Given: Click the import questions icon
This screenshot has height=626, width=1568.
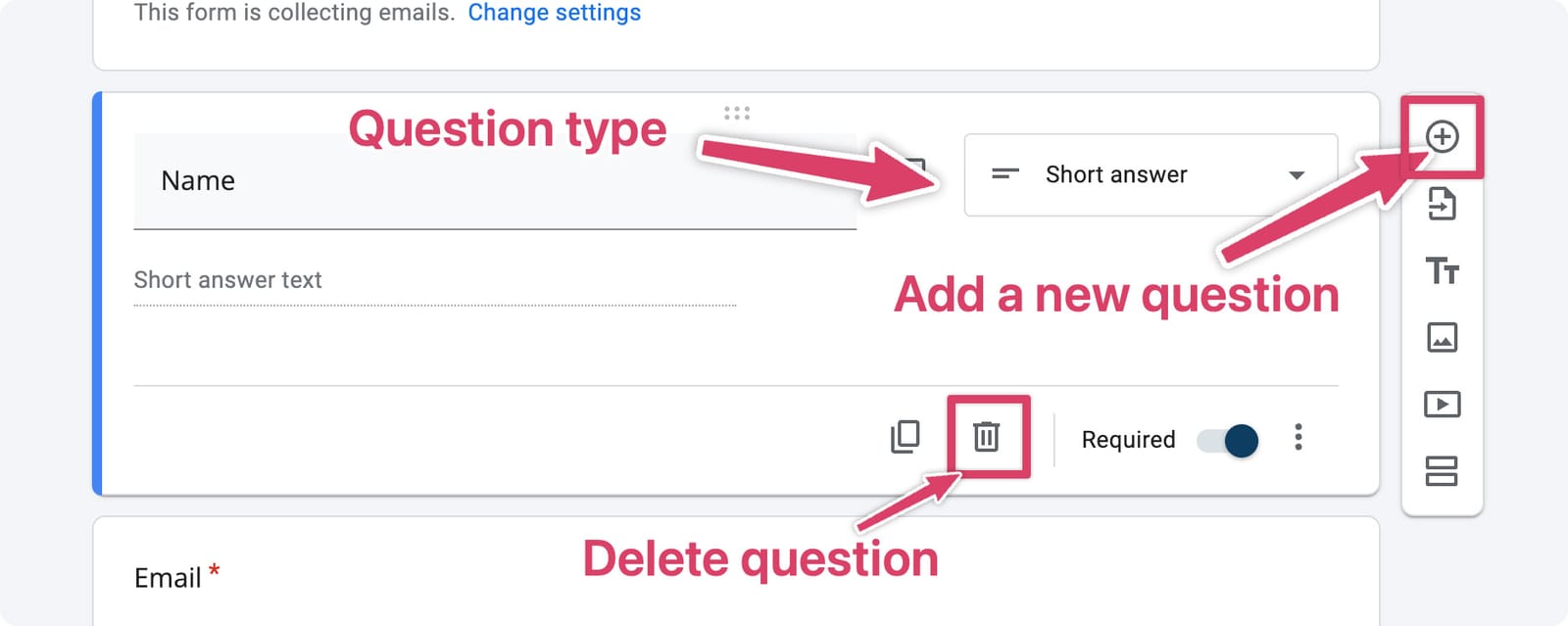Looking at the screenshot, I should (1441, 206).
